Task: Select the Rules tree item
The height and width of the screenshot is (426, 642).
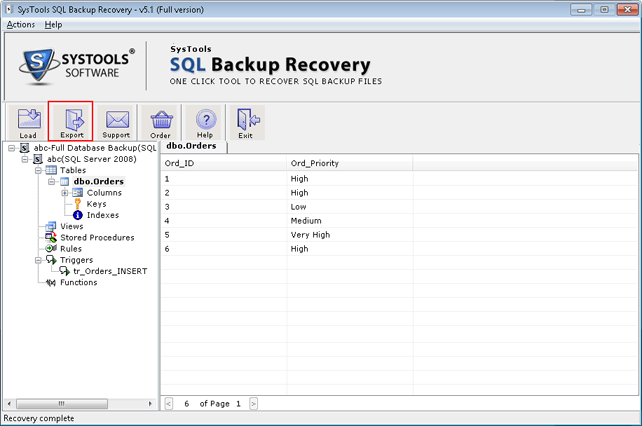Action: coord(71,249)
